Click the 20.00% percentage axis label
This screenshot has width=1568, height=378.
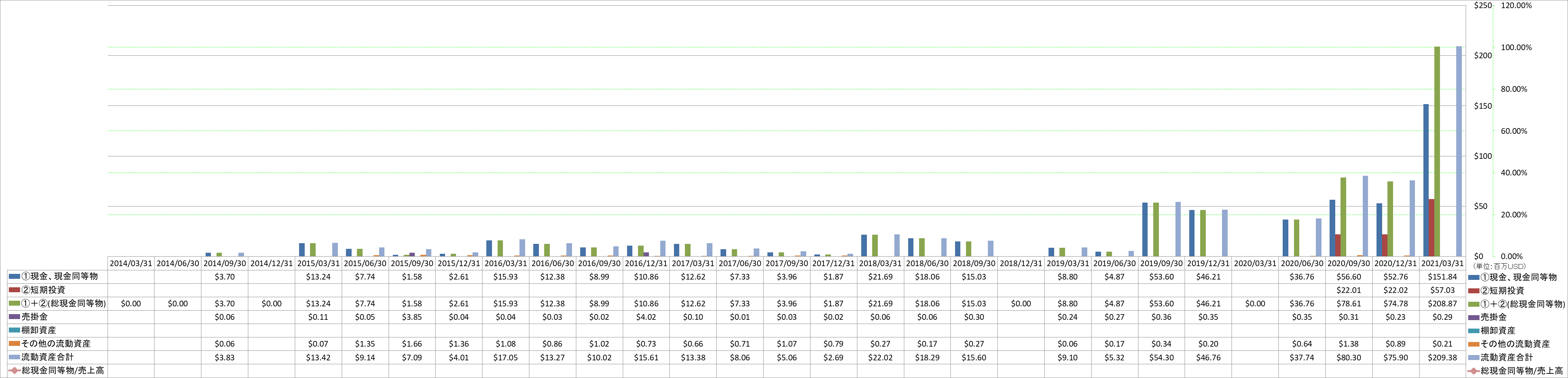click(x=1514, y=215)
